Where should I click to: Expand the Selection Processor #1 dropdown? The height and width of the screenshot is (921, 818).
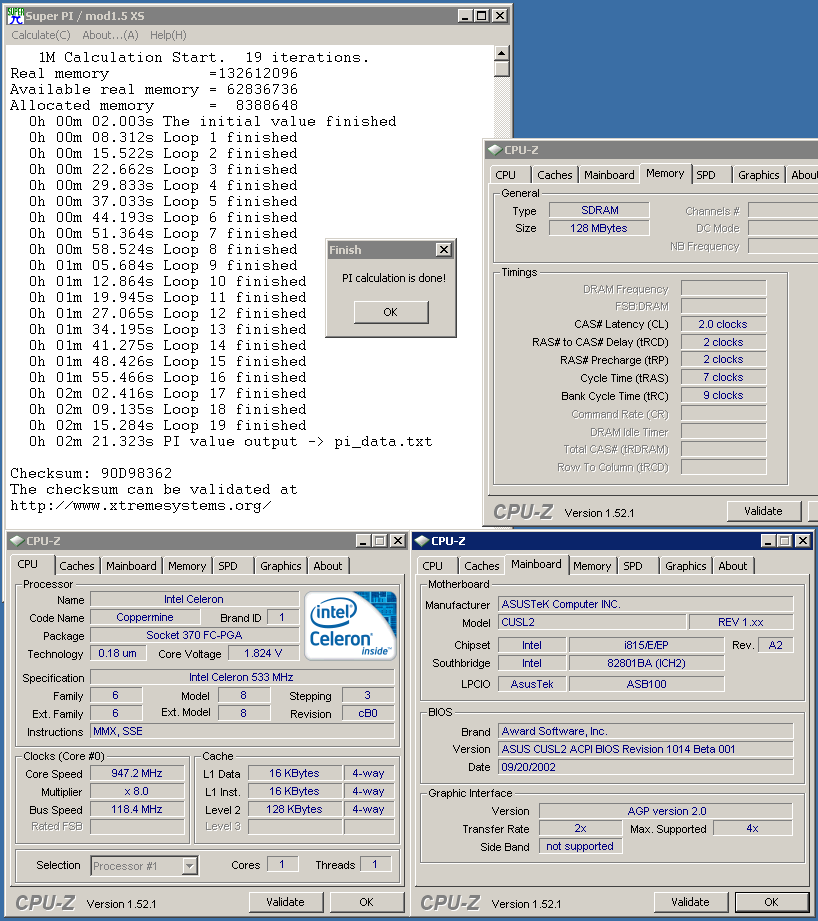189,866
